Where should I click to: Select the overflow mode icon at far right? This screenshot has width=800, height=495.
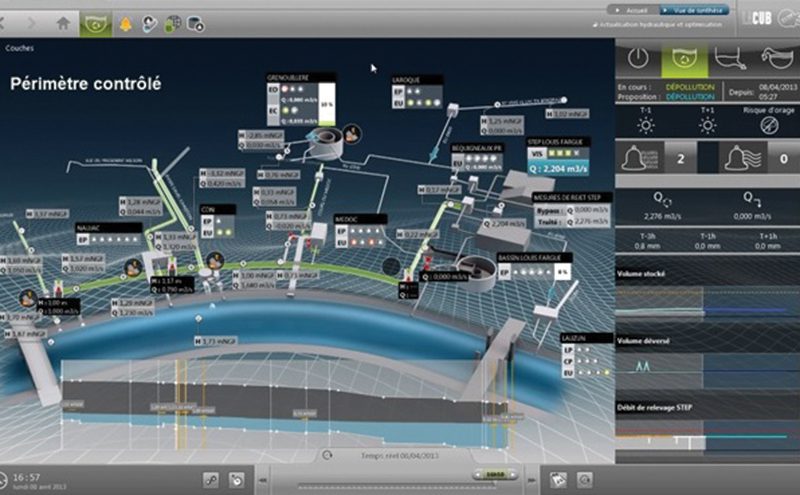[x=776, y=60]
